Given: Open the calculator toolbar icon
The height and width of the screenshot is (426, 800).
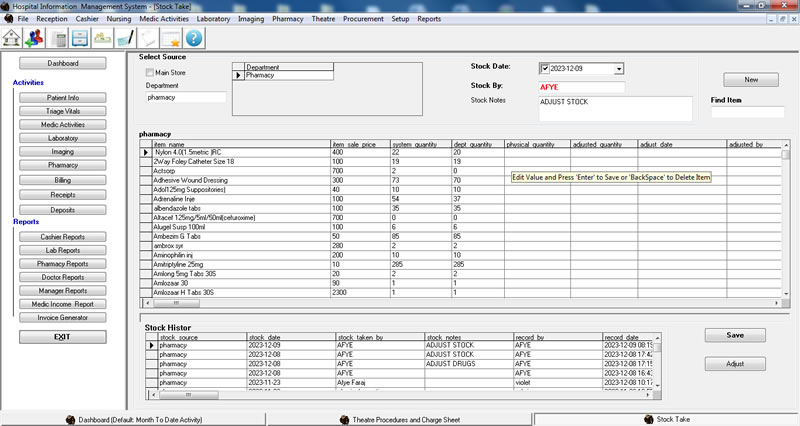Looking at the screenshot, I should [60, 38].
